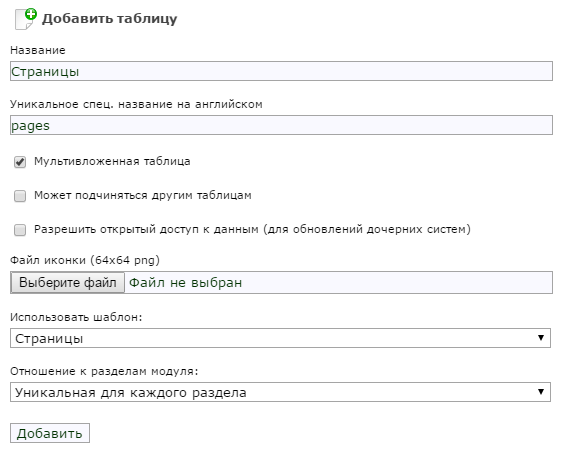
Task: Click the Разрешить открытый доступ label text
Action: pos(252,229)
